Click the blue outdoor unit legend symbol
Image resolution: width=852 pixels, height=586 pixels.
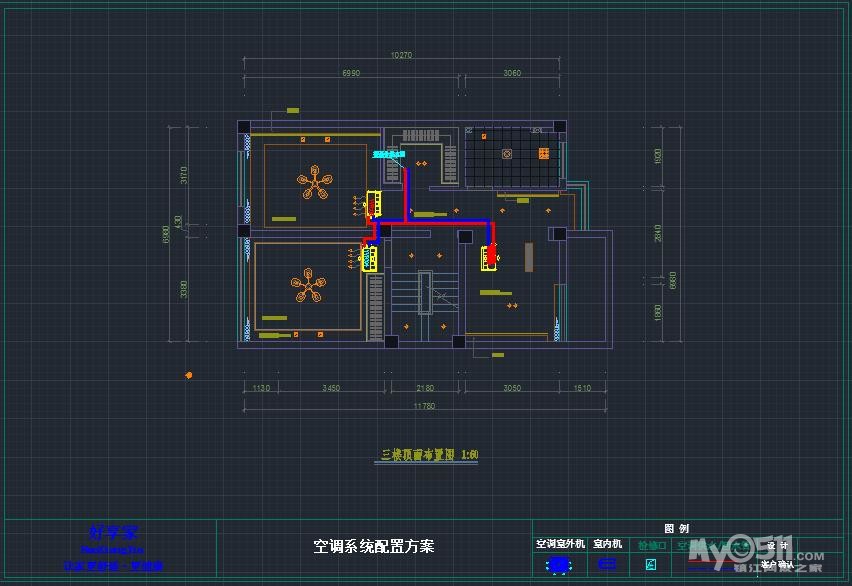(x=559, y=565)
